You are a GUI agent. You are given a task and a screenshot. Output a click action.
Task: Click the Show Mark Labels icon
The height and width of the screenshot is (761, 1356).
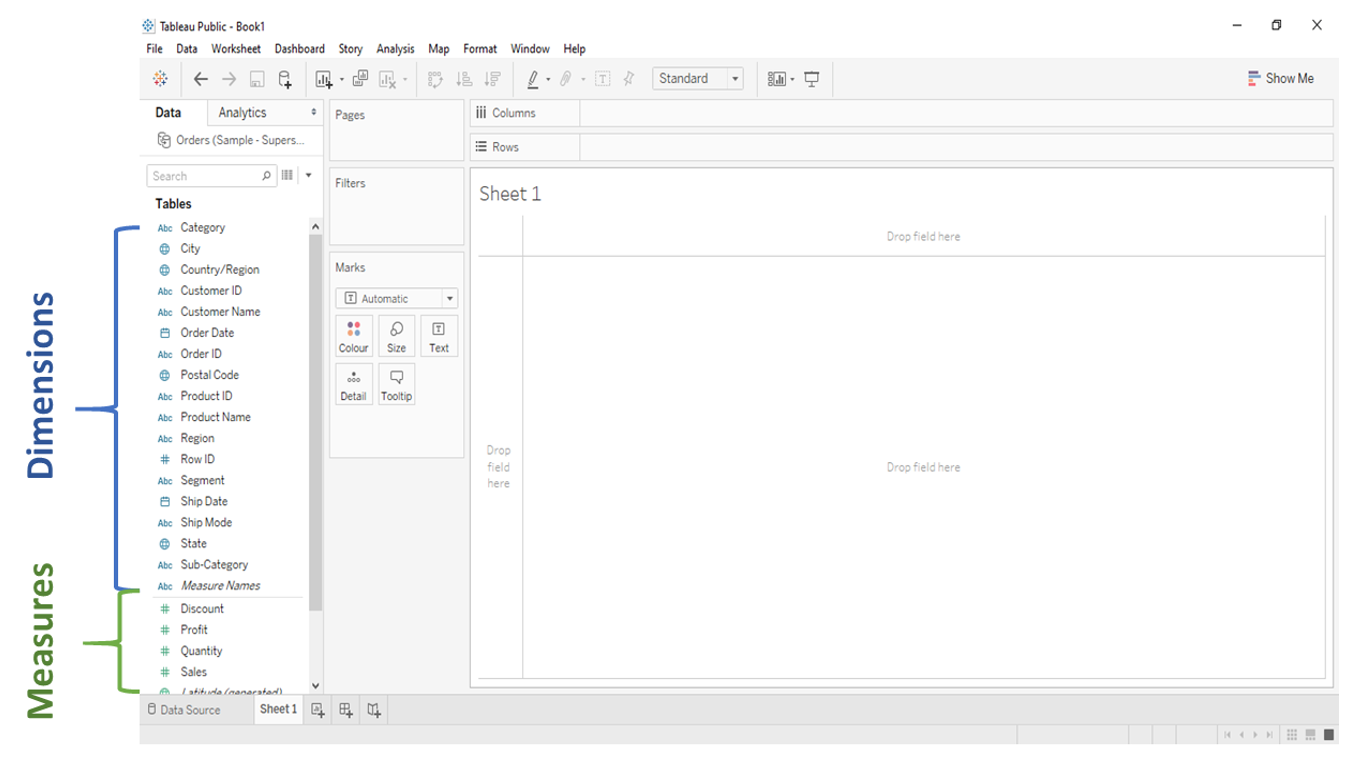click(x=603, y=79)
